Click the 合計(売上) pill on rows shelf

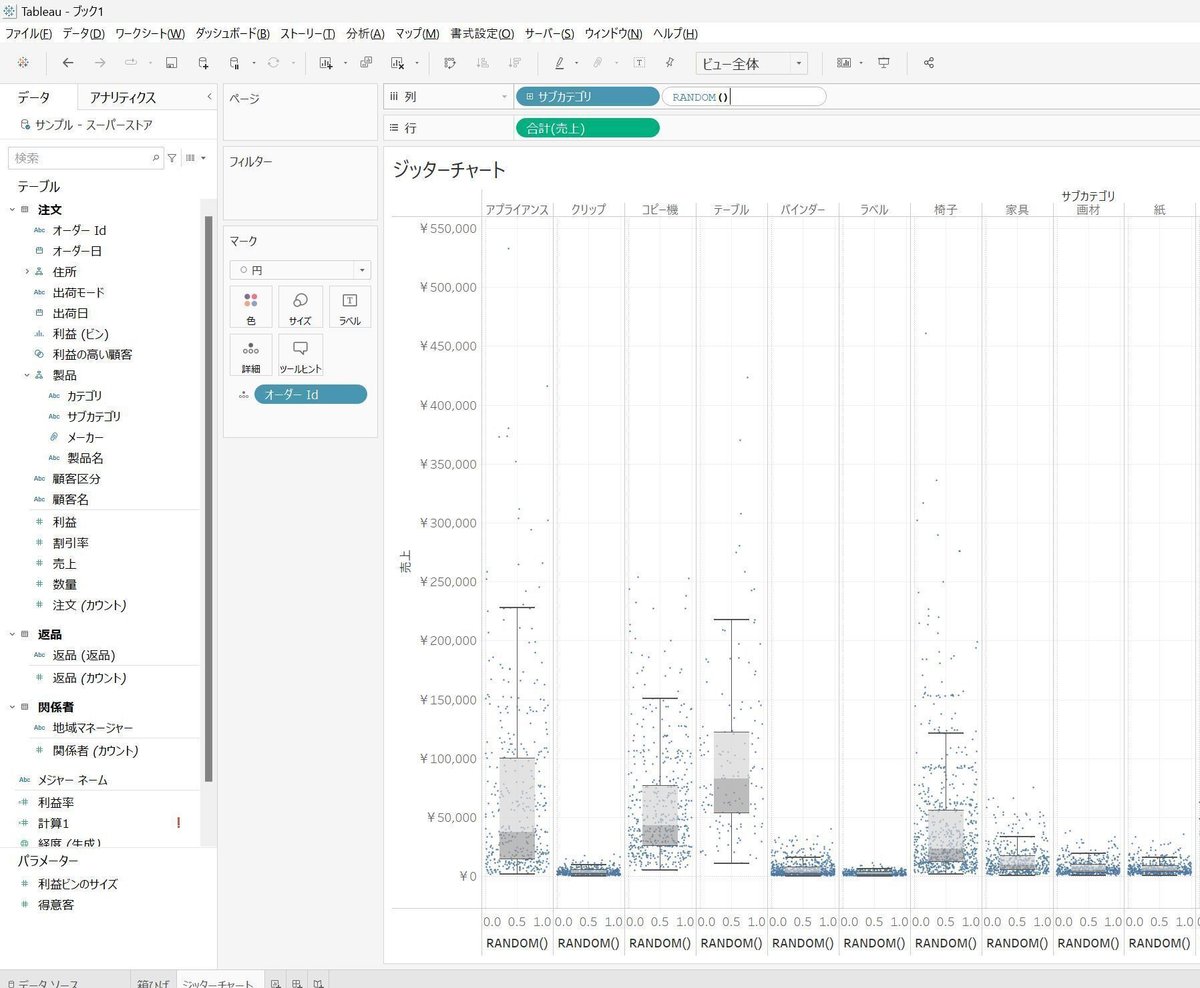(x=587, y=127)
